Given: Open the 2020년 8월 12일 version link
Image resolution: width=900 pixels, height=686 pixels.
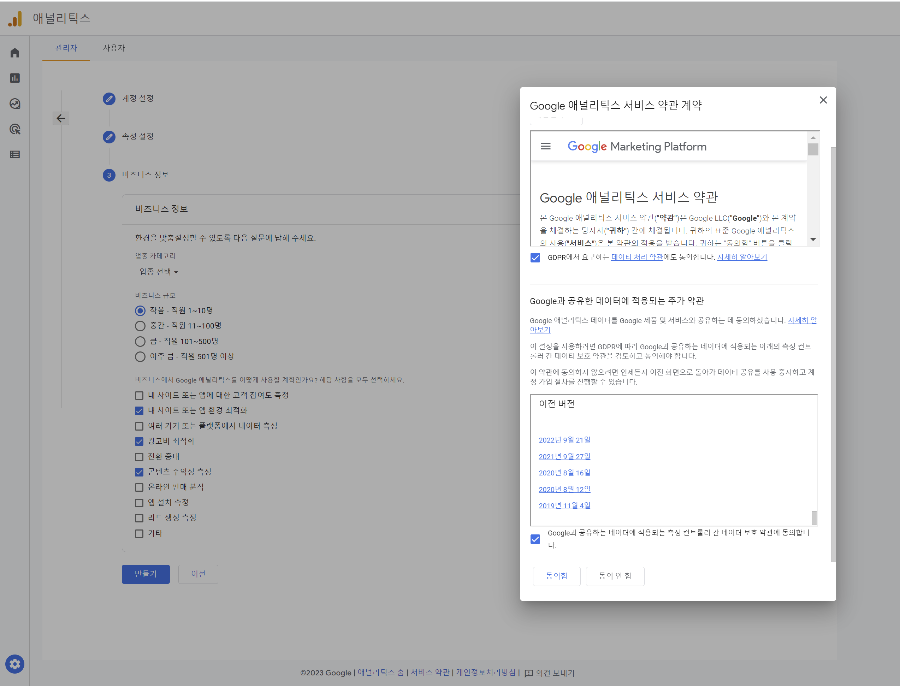Looking at the screenshot, I should (564, 490).
